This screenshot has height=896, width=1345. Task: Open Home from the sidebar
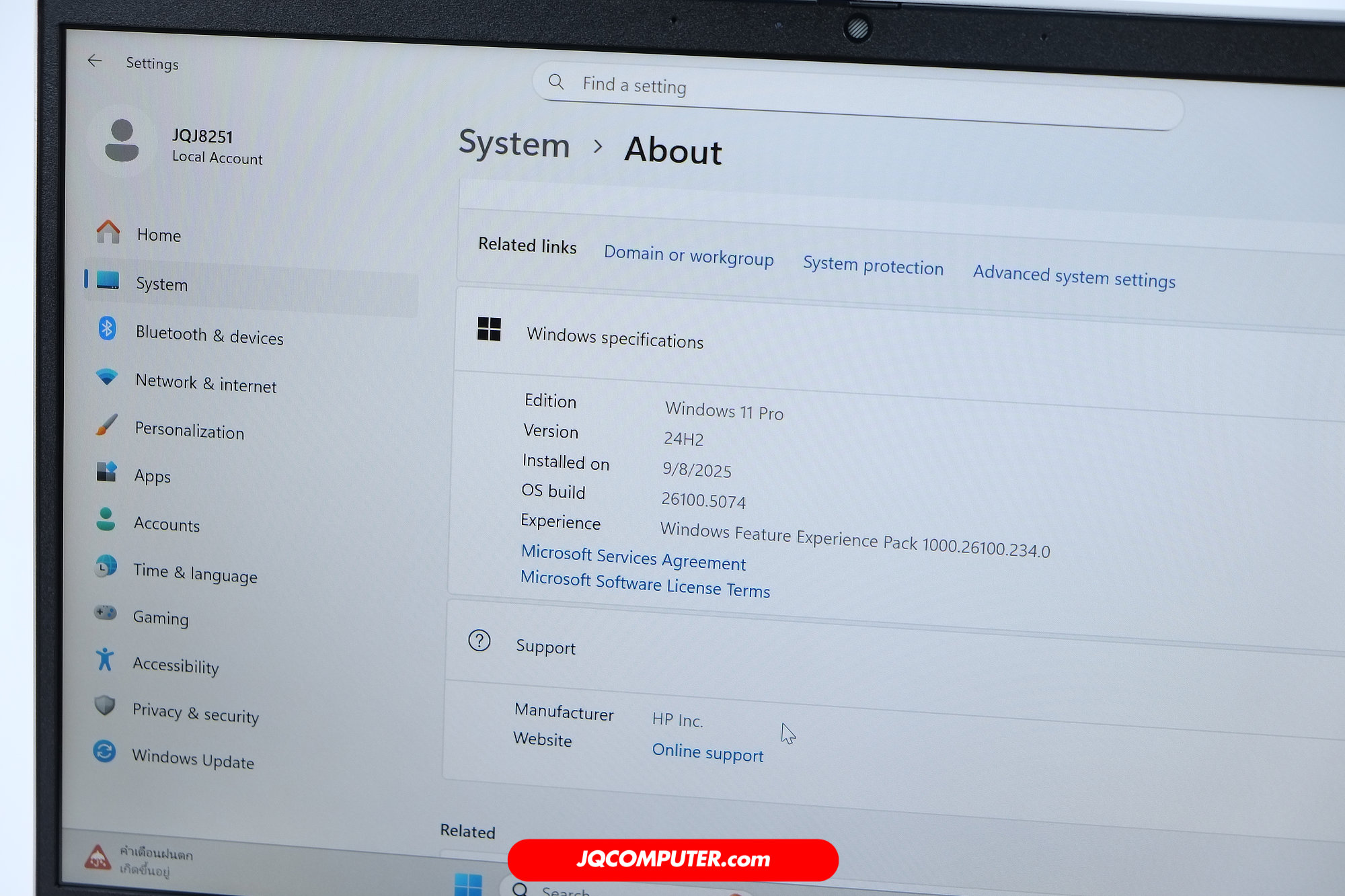(159, 235)
